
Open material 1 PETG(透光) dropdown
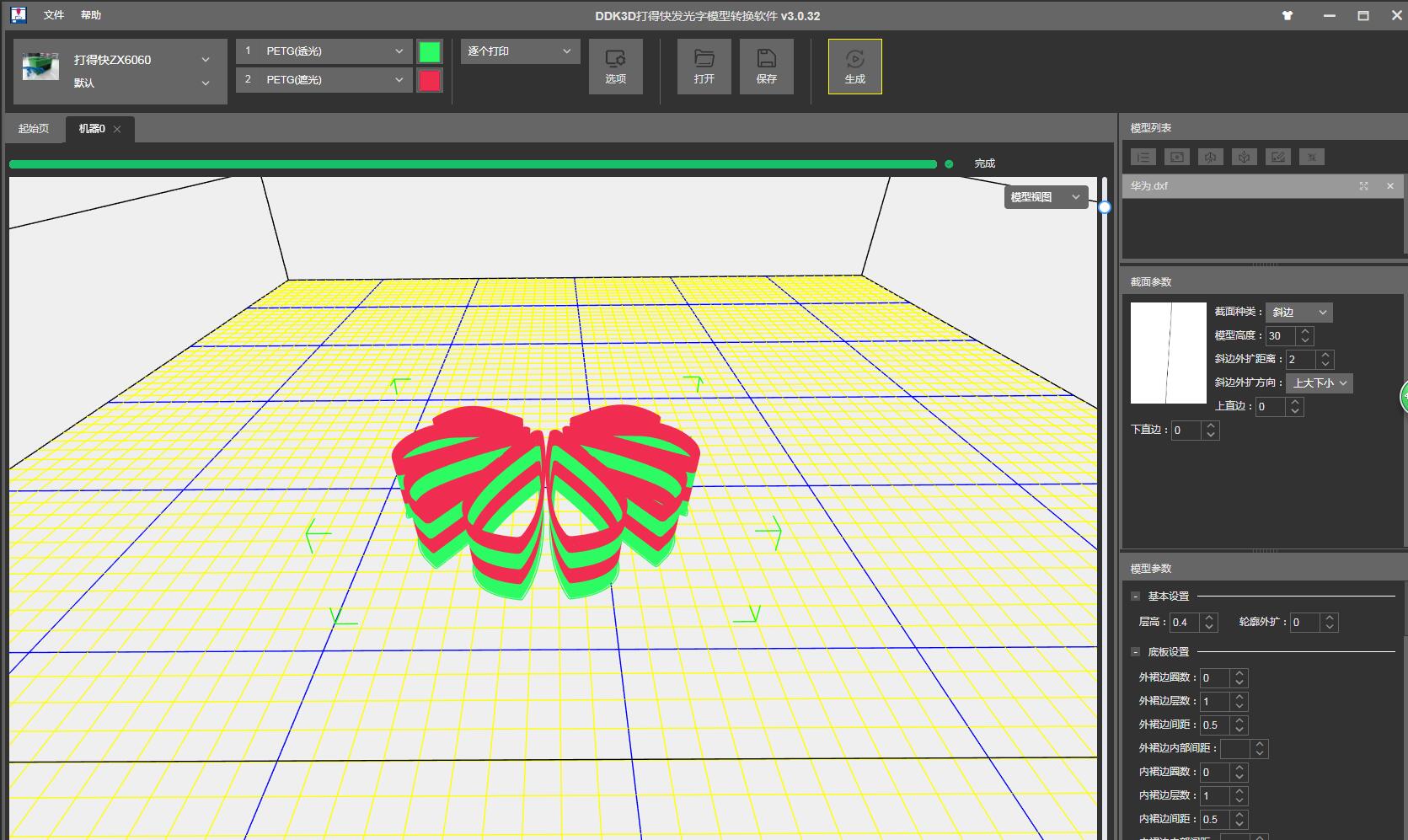tap(324, 51)
